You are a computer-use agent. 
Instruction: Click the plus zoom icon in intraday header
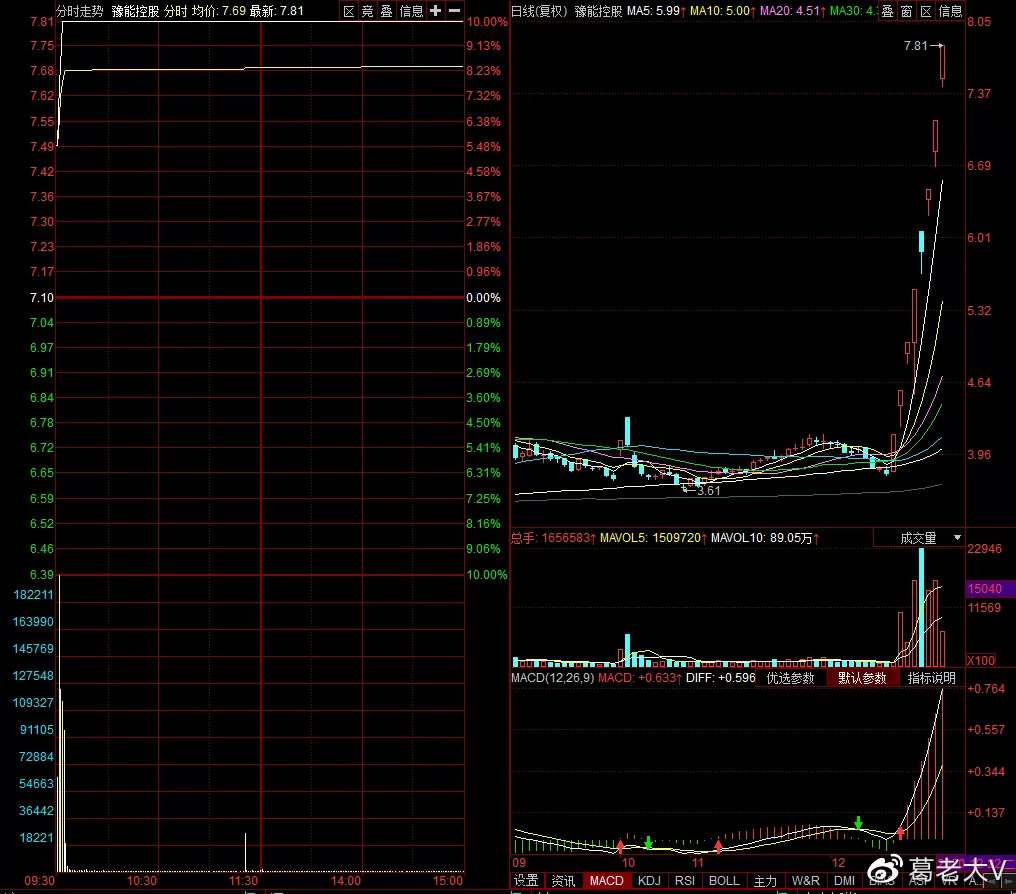tap(435, 11)
